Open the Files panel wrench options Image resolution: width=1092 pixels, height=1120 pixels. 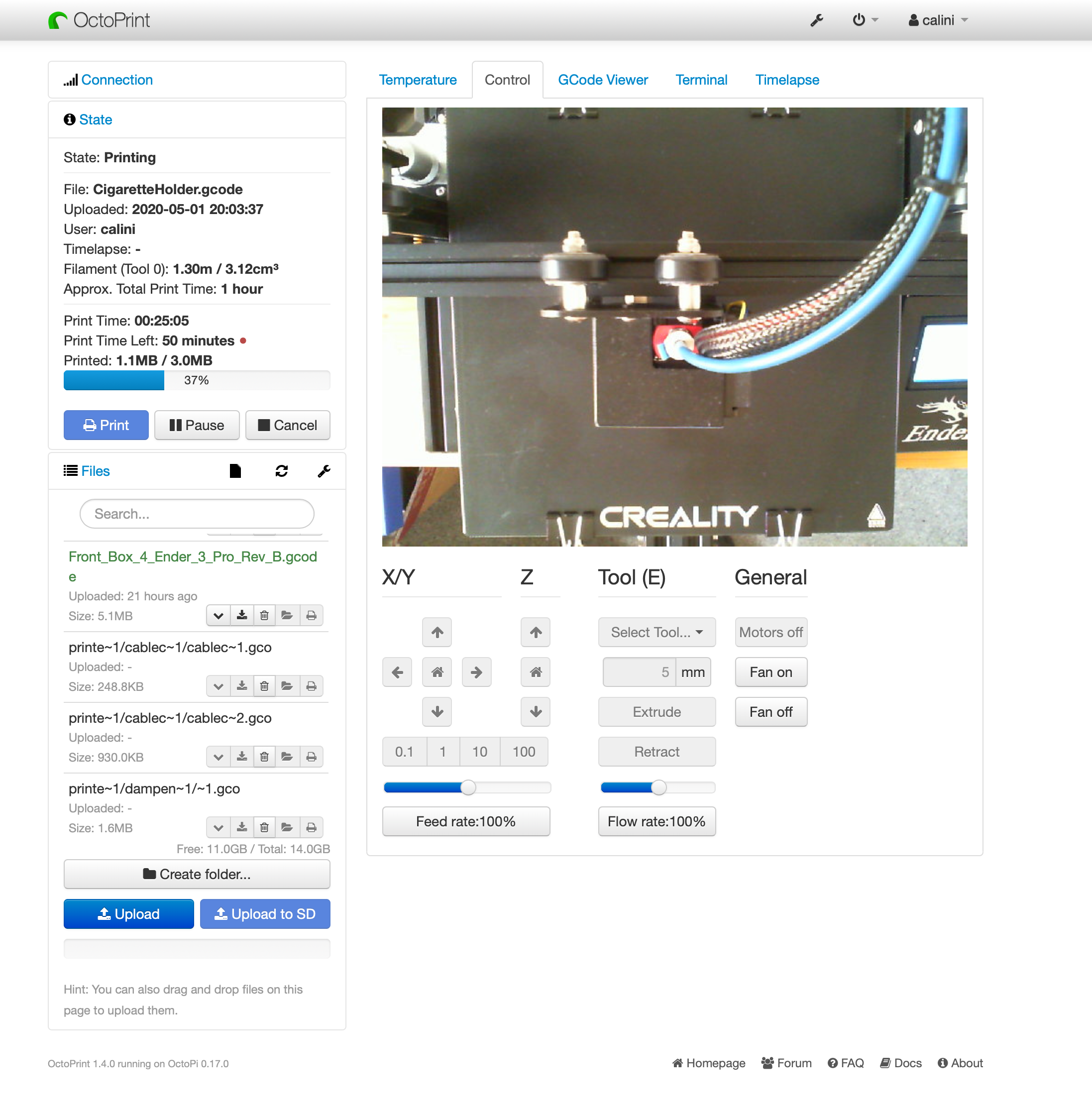click(324, 471)
